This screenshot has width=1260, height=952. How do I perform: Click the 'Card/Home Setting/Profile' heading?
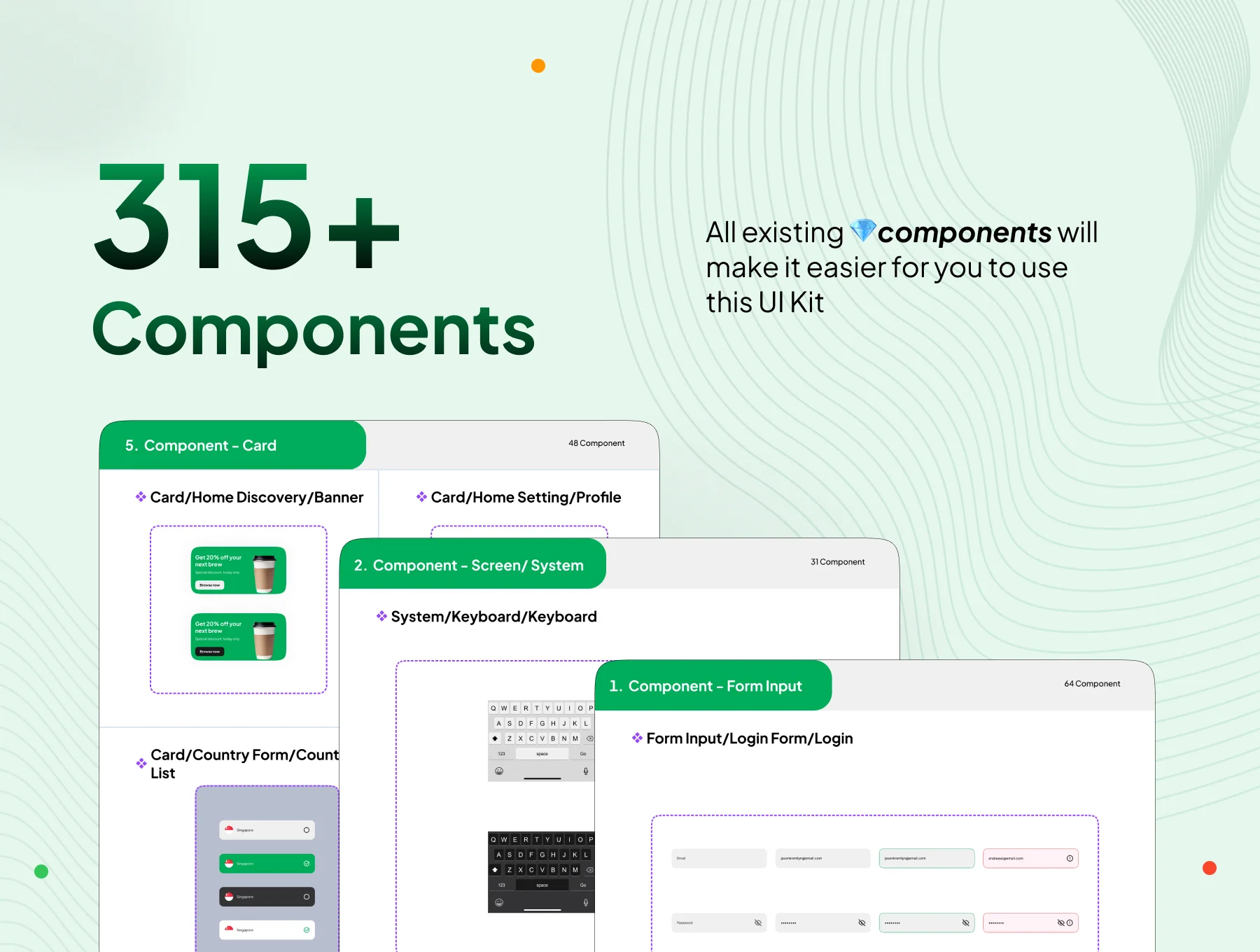coord(526,497)
